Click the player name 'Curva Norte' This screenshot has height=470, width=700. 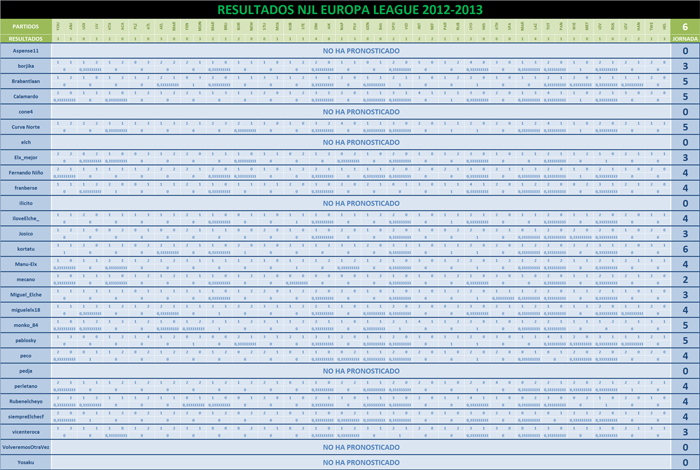26,127
